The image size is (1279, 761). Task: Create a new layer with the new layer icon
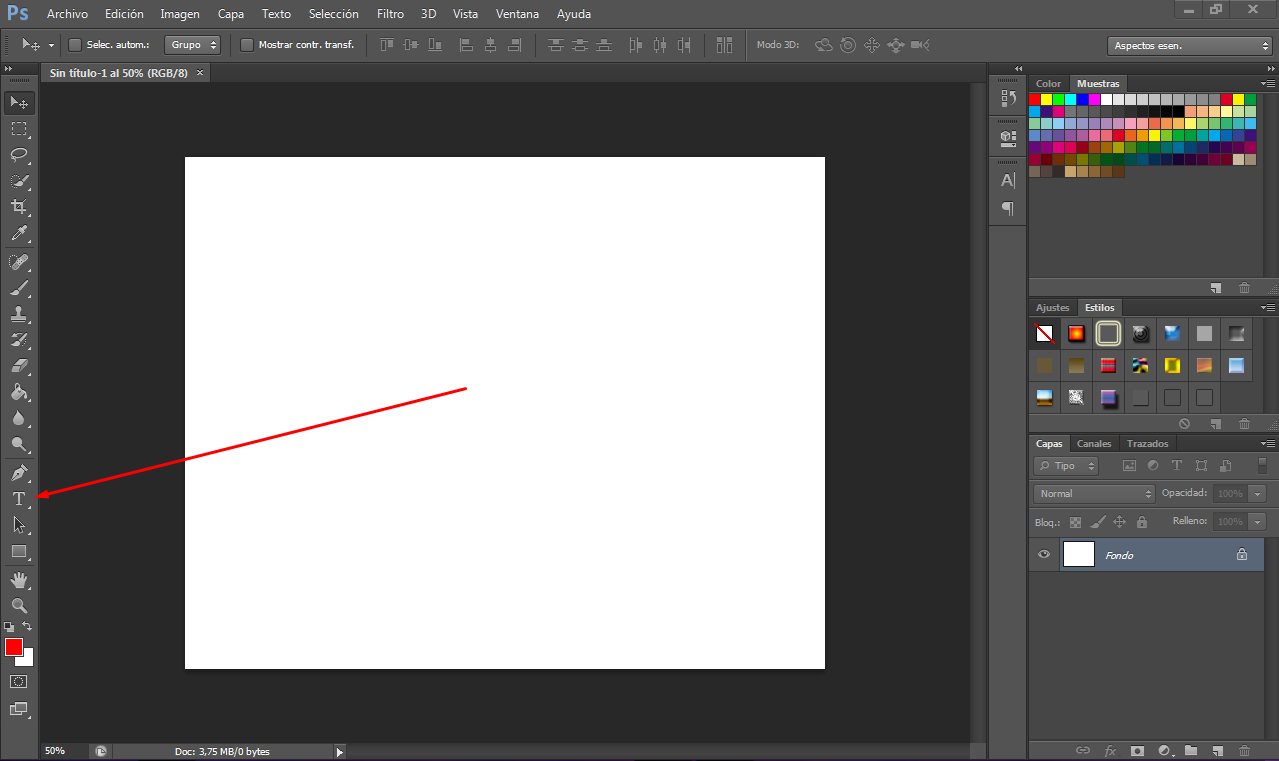pyautogui.click(x=1217, y=750)
